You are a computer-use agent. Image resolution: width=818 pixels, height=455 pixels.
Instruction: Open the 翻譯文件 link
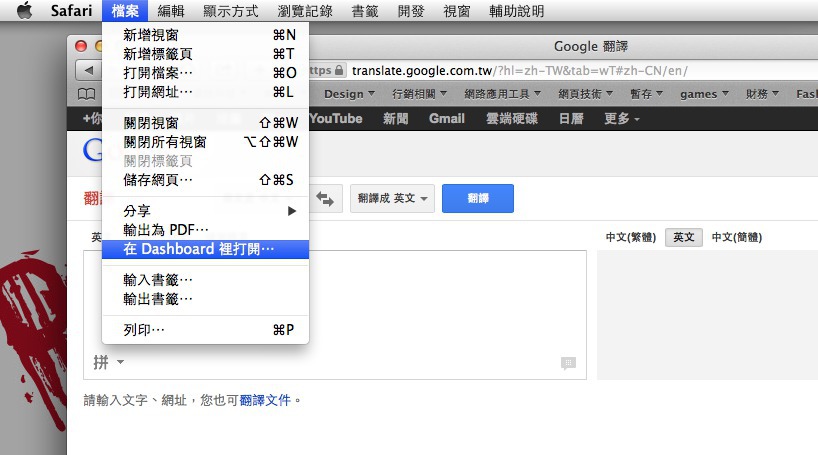[x=265, y=400]
